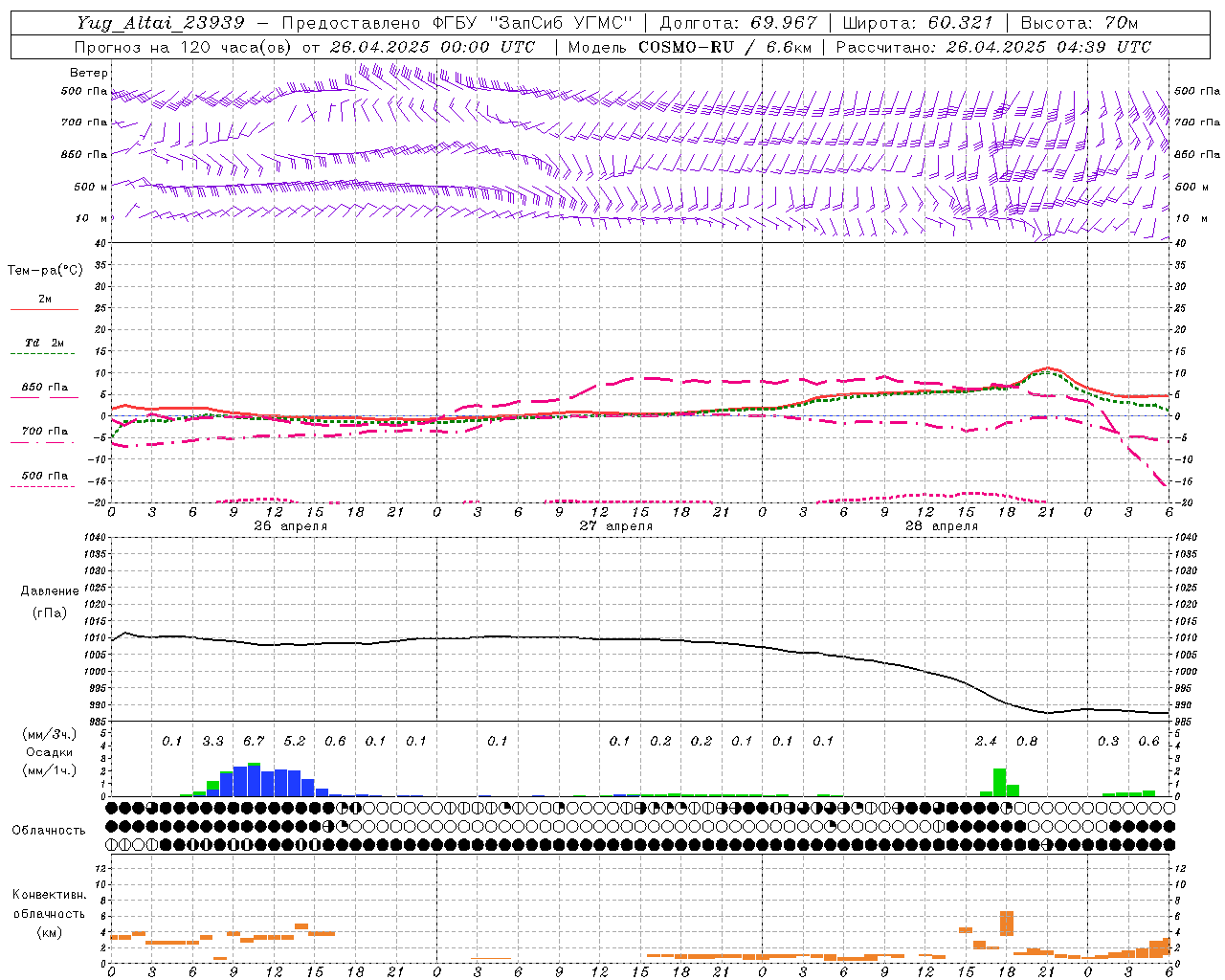
Task: Click the 28 апреля date label
Action: tap(941, 526)
